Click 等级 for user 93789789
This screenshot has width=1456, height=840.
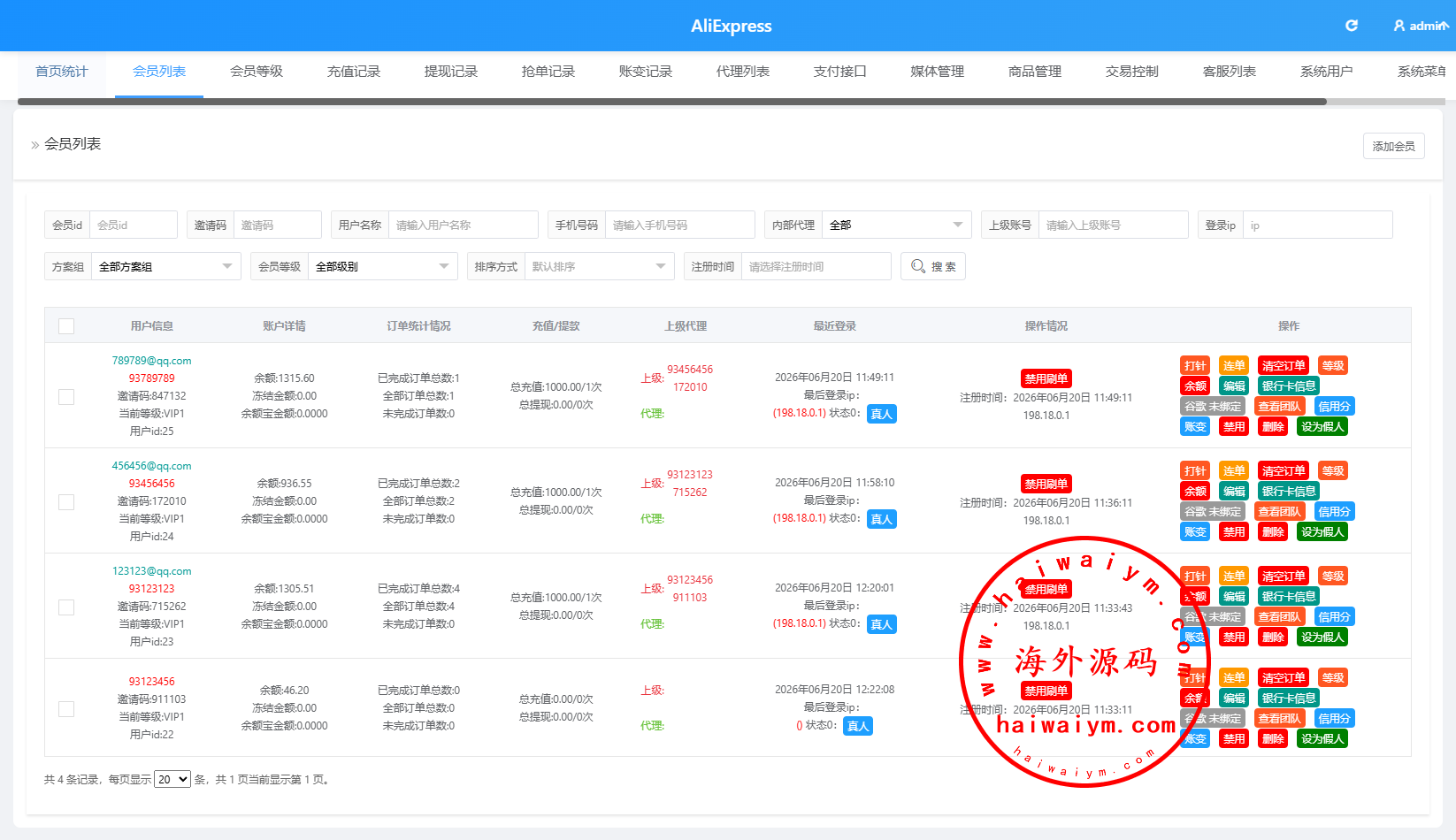pos(1333,366)
